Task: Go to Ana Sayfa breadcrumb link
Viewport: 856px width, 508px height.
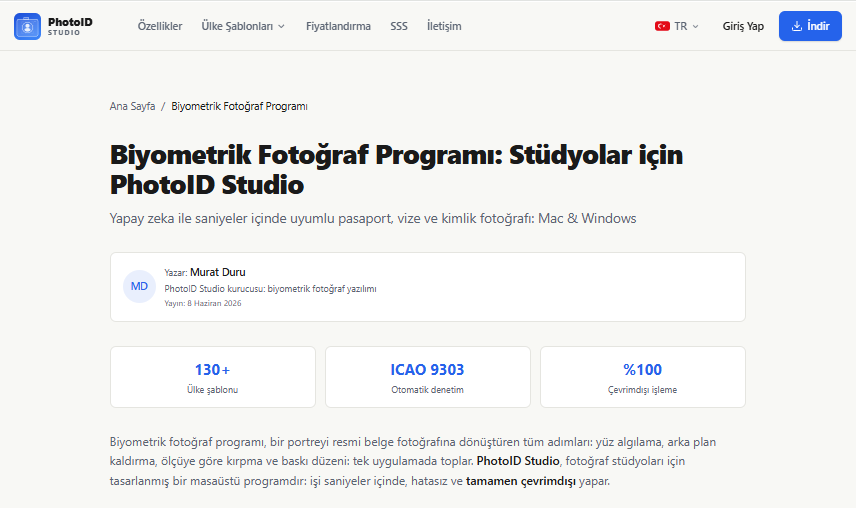Action: (x=133, y=106)
